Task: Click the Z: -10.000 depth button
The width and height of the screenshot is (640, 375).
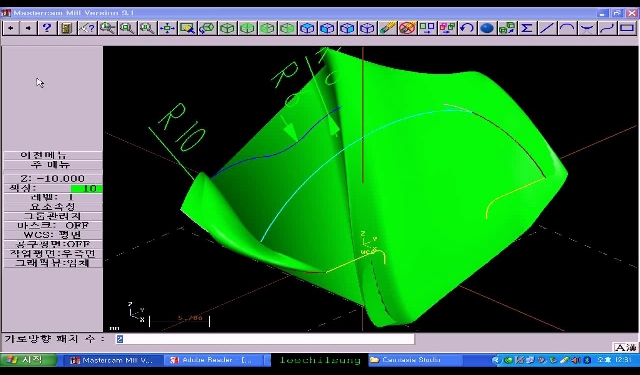Action: coord(53,178)
